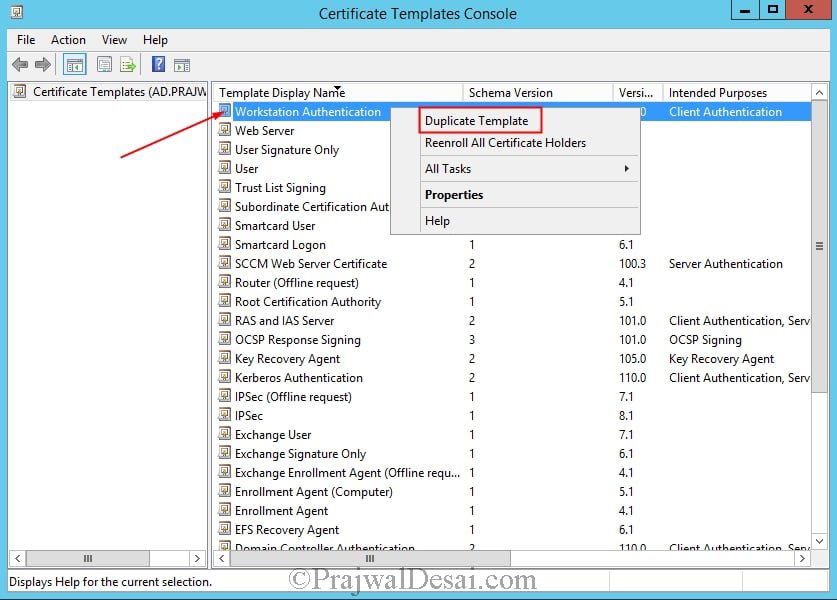Click the template list horizontal scrollbar thumb
The image size is (837, 600).
pos(370,558)
